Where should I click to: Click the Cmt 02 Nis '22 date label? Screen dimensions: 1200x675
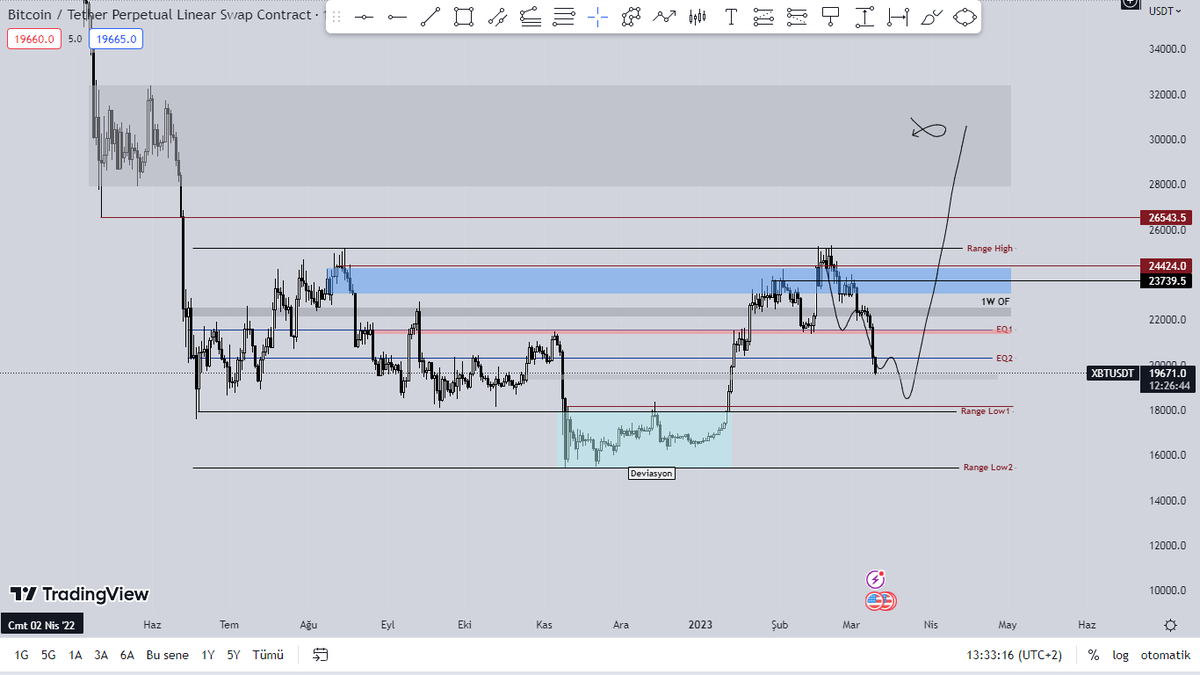click(42, 625)
